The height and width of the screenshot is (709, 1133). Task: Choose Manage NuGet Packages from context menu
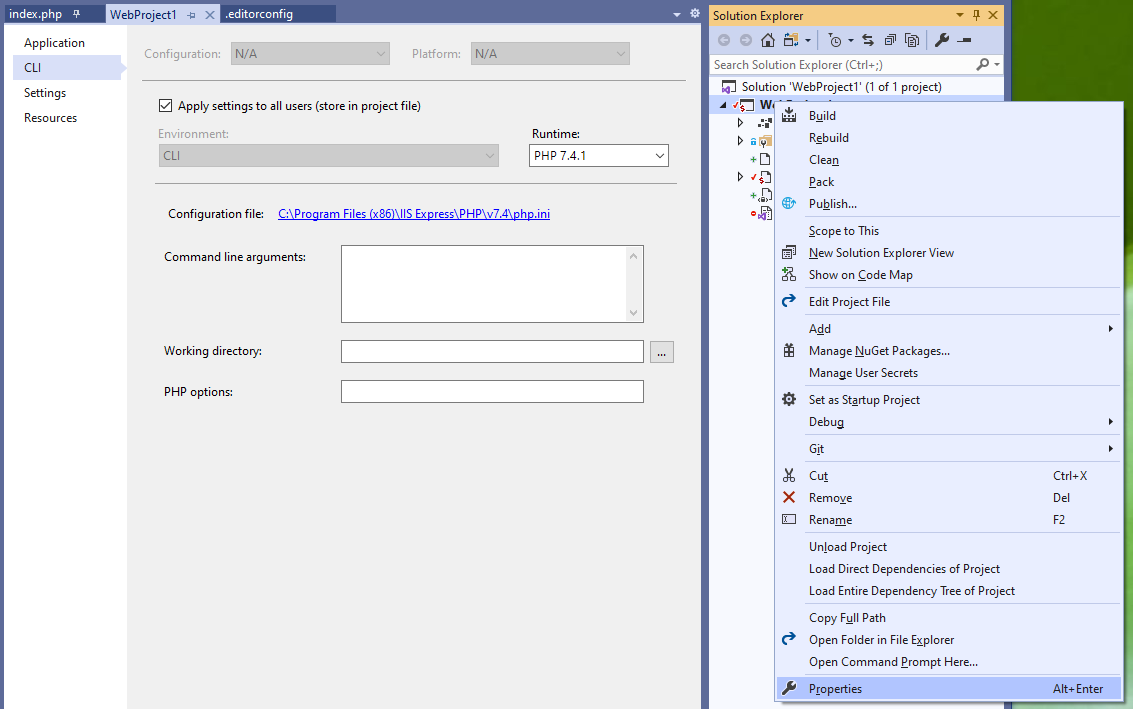[879, 351]
